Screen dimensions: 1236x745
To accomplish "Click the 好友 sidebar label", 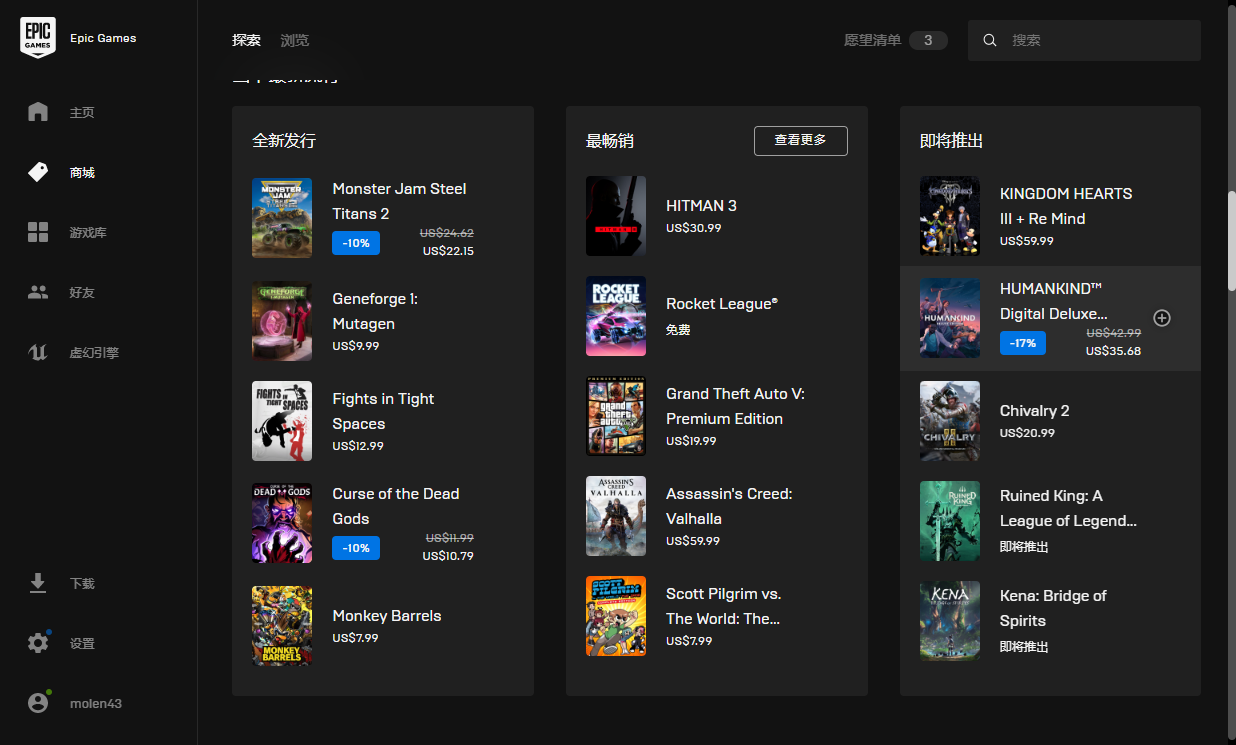I will tap(82, 293).
